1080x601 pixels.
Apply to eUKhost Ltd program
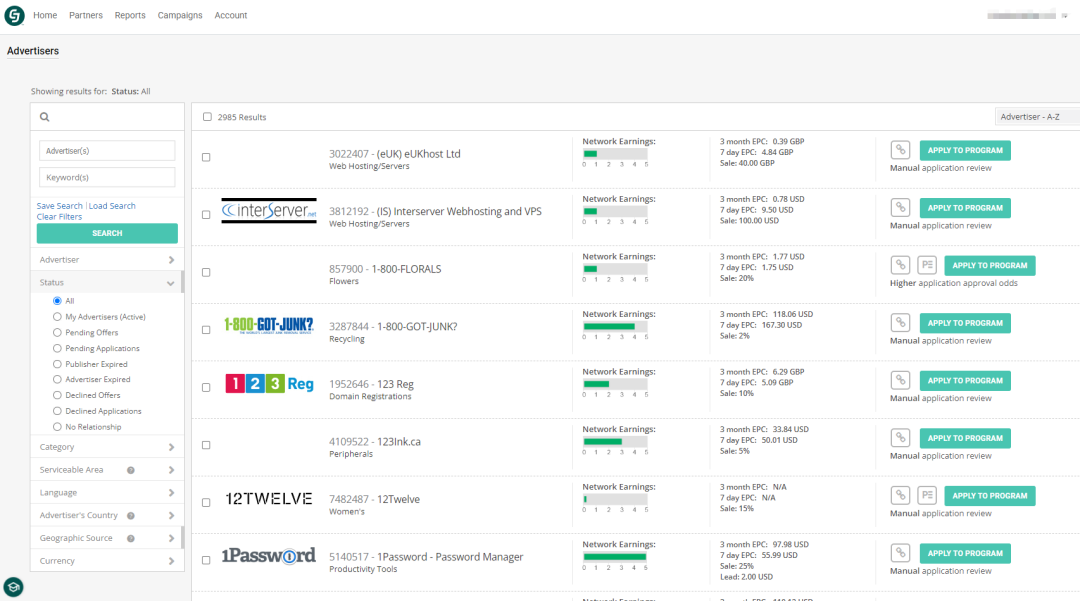coord(965,150)
